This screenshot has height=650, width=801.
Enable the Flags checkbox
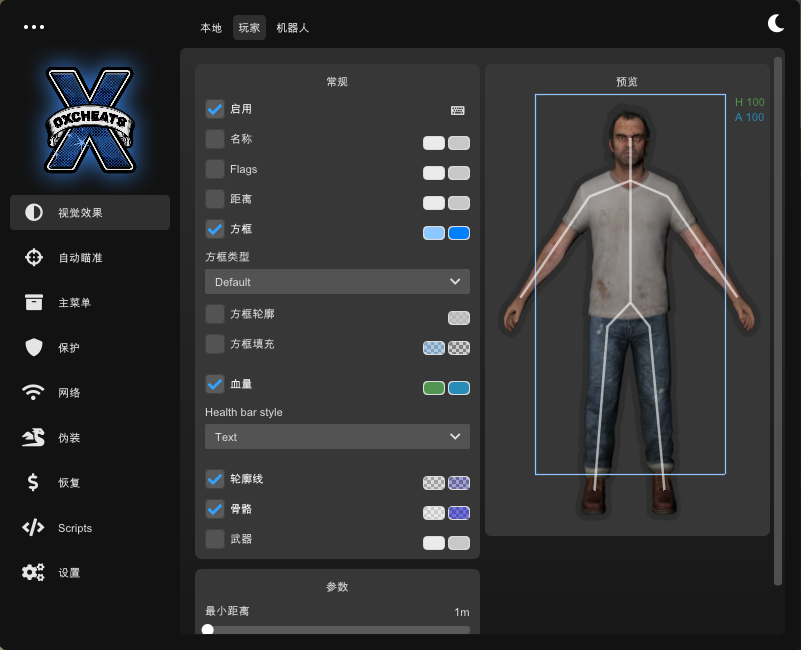(215, 169)
